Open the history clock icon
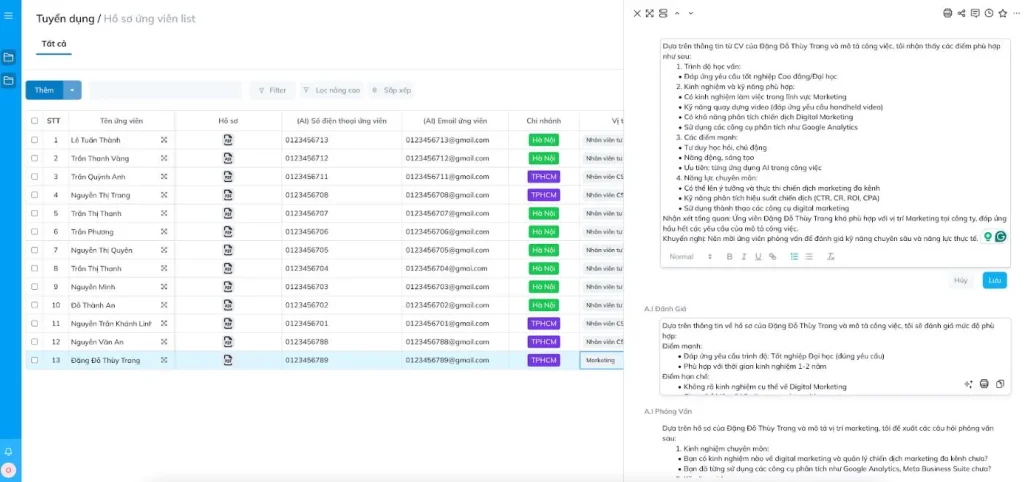 [989, 13]
